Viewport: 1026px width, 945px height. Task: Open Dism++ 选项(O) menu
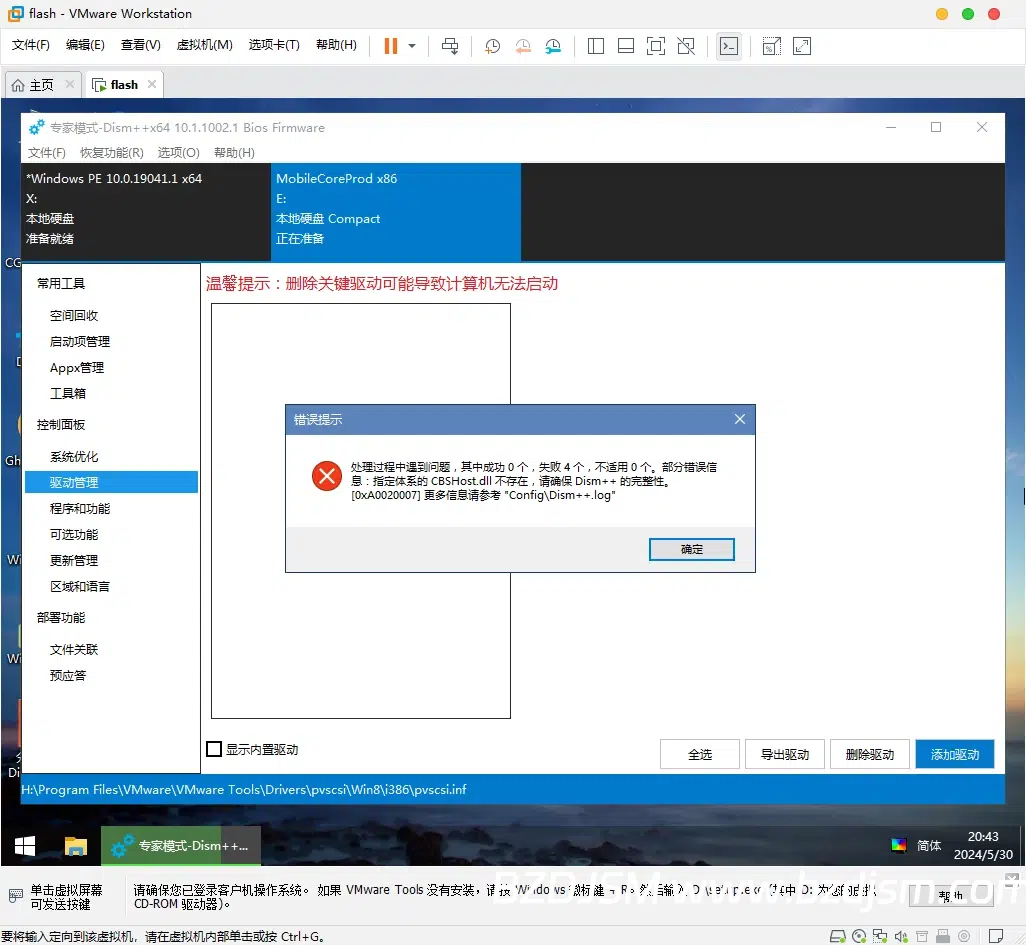coord(179,152)
